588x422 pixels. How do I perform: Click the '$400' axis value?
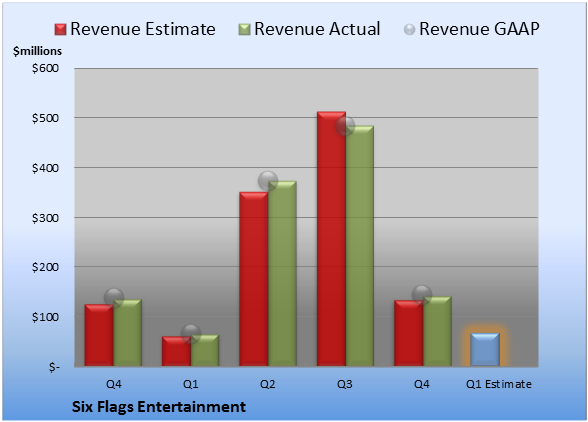(45, 168)
